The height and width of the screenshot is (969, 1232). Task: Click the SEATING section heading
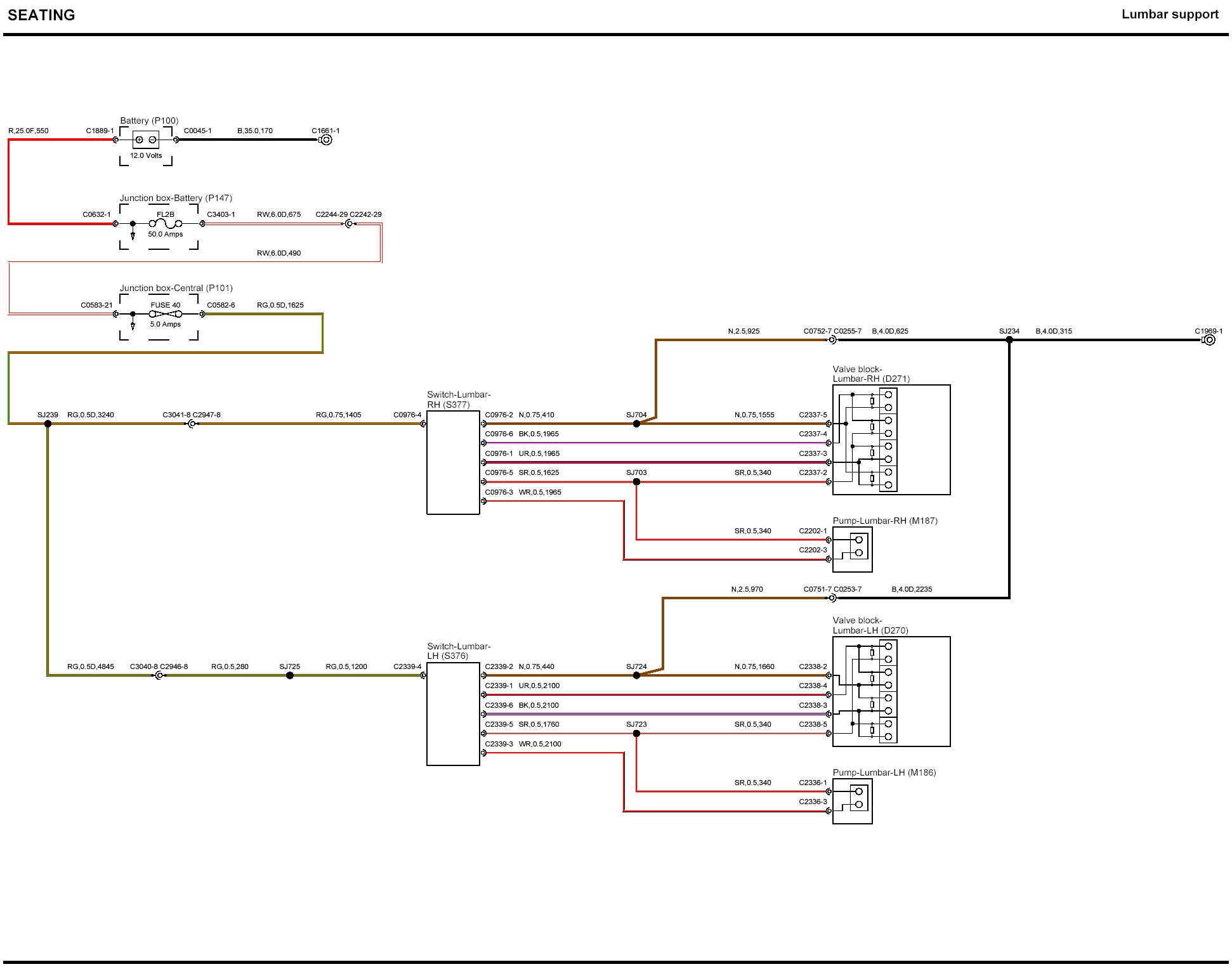41,15
